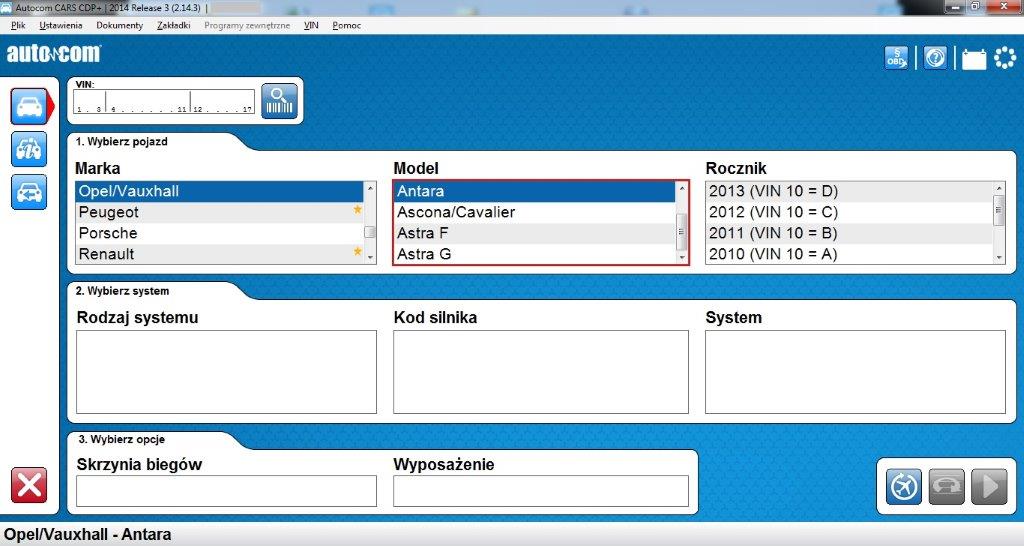Click the Autocom app icon in title bar
1024x546 pixels.
point(6,7)
